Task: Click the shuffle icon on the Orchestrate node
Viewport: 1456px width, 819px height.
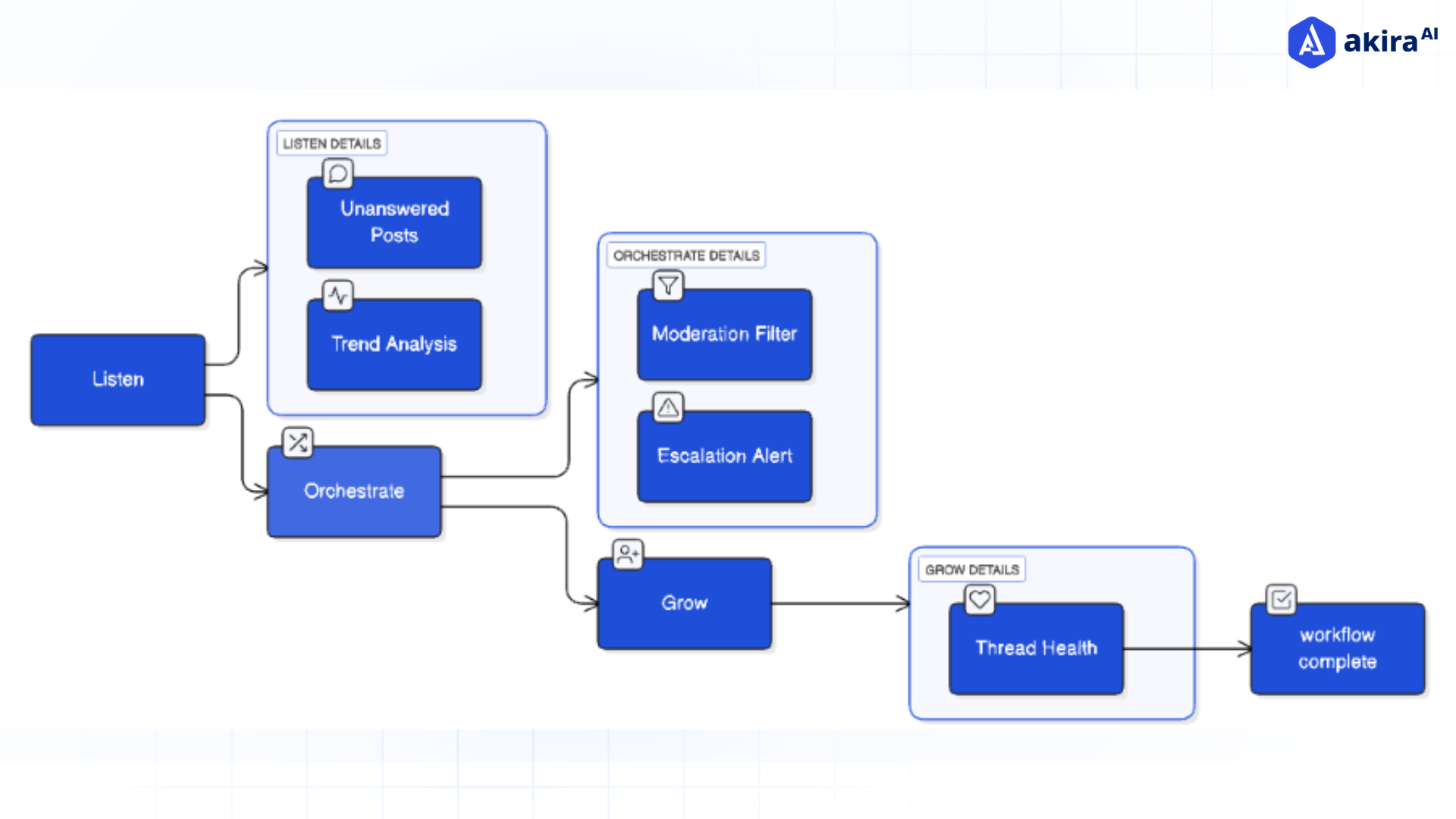Action: (x=297, y=442)
